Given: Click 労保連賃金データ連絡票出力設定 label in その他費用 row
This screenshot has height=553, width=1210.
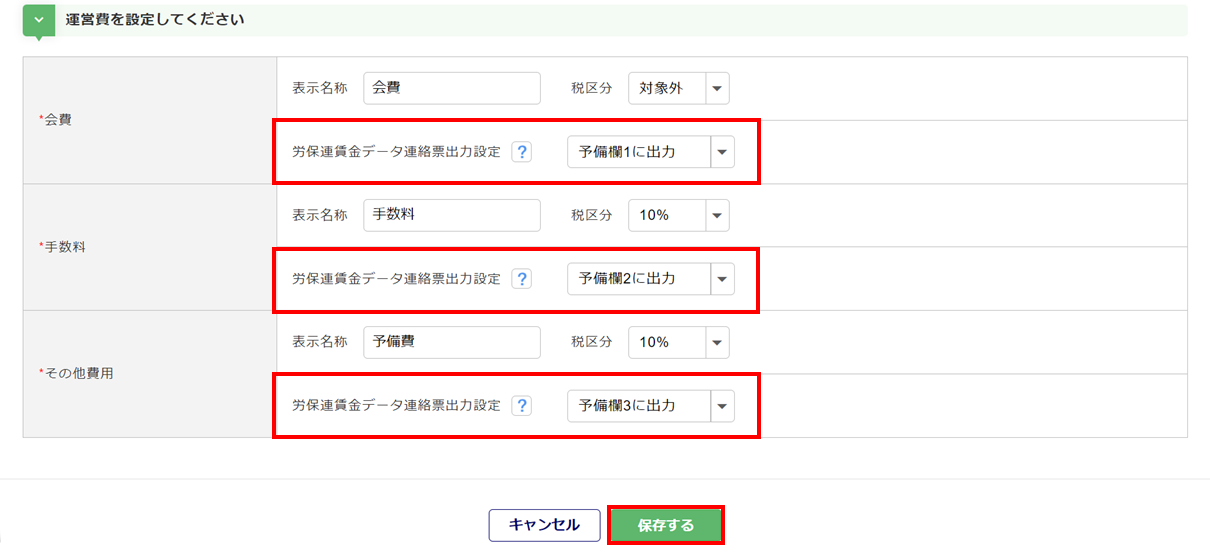Looking at the screenshot, I should (x=396, y=406).
